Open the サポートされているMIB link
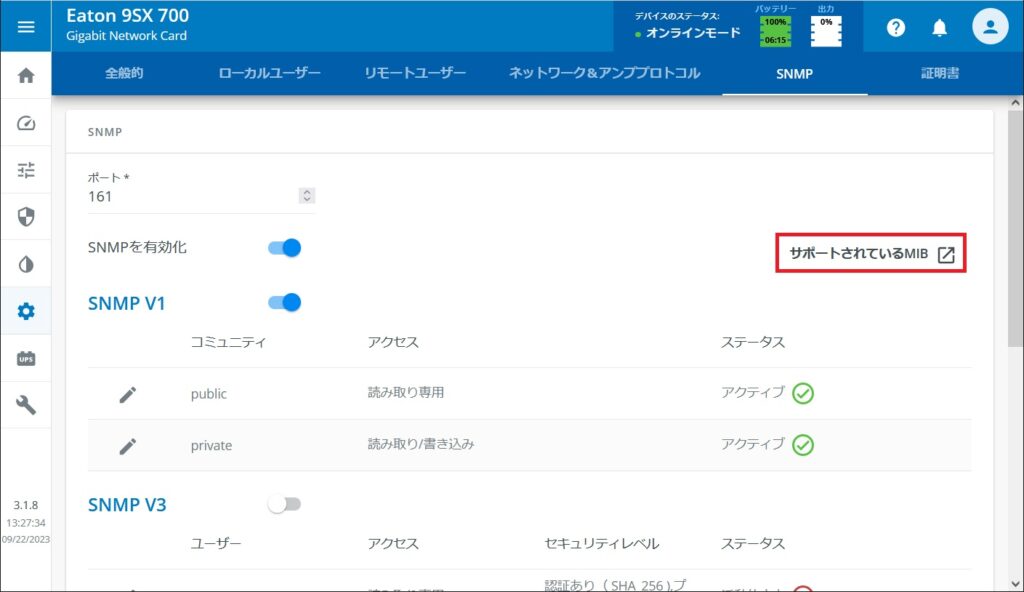The height and width of the screenshot is (592, 1024). [870, 253]
